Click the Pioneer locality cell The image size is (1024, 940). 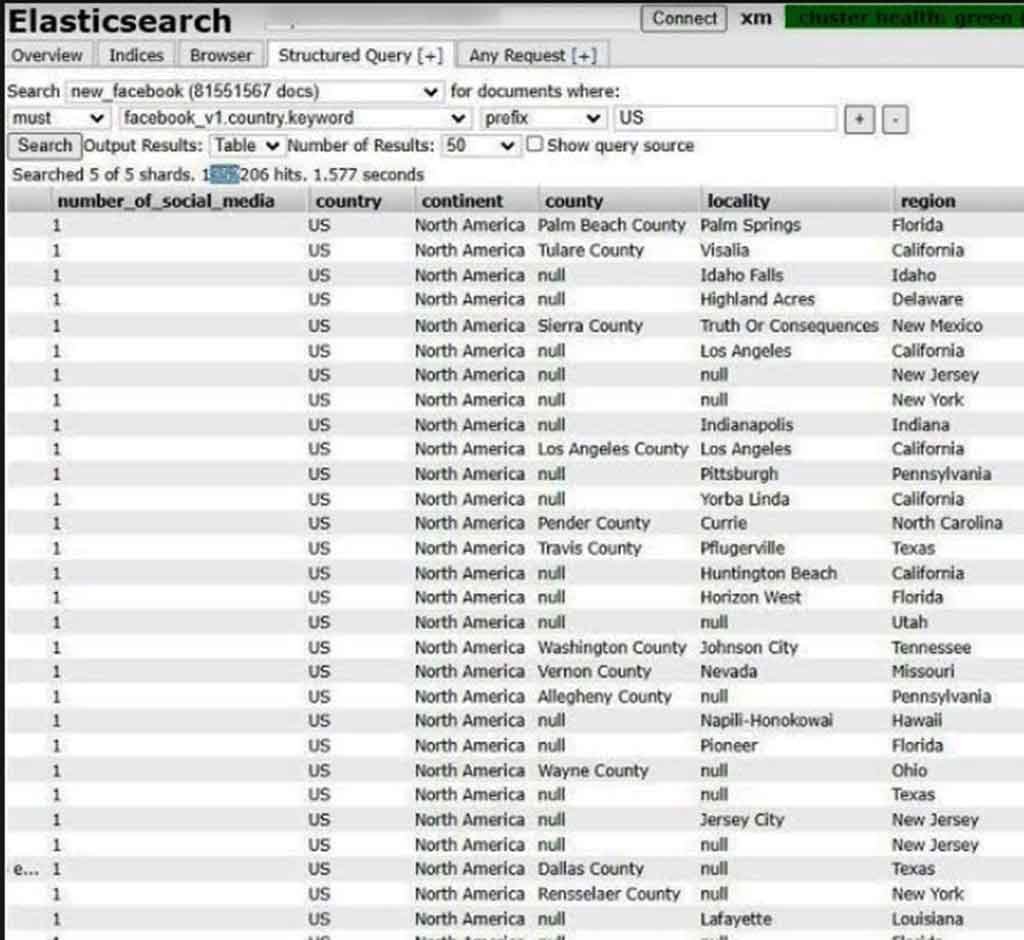point(729,745)
